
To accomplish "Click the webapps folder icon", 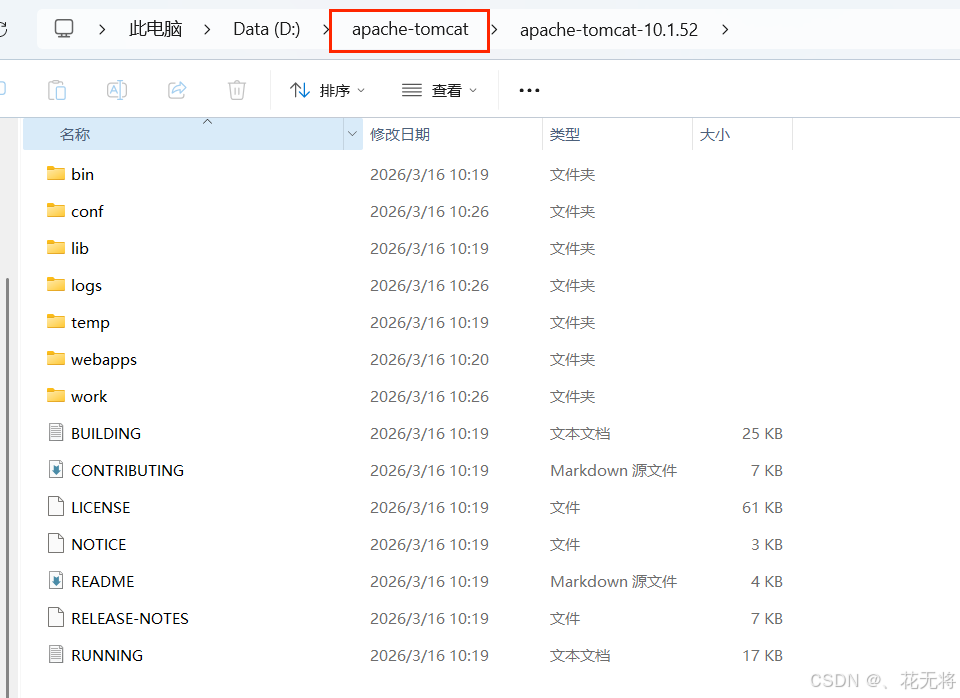I will click(x=56, y=358).
